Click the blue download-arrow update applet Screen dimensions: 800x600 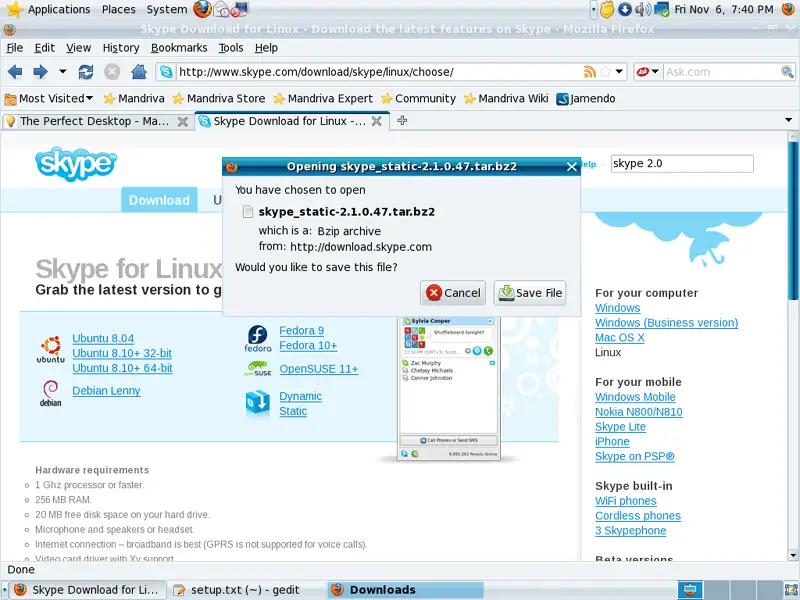pyautogui.click(x=624, y=9)
